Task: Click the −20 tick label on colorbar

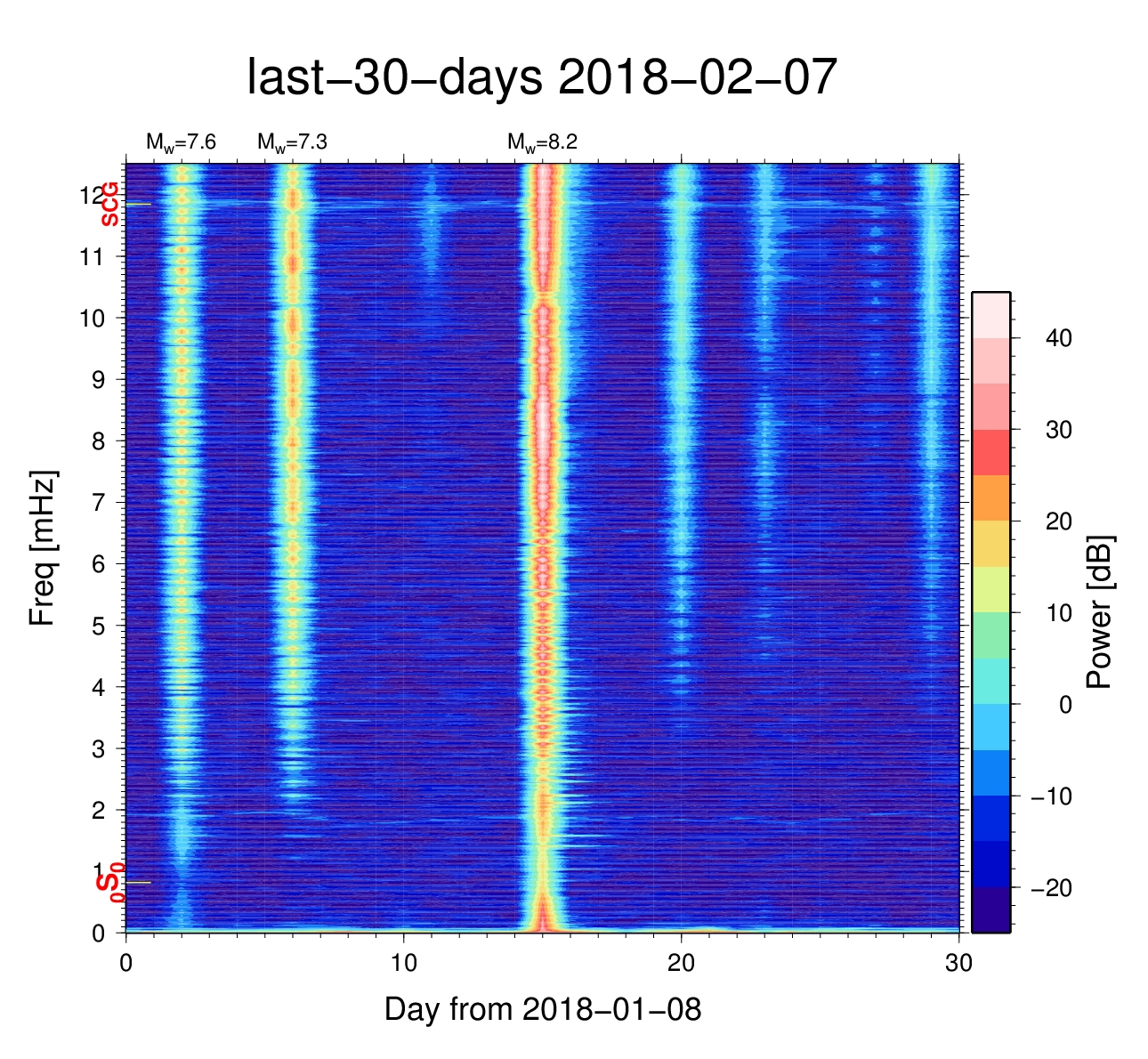Action: click(x=1051, y=888)
